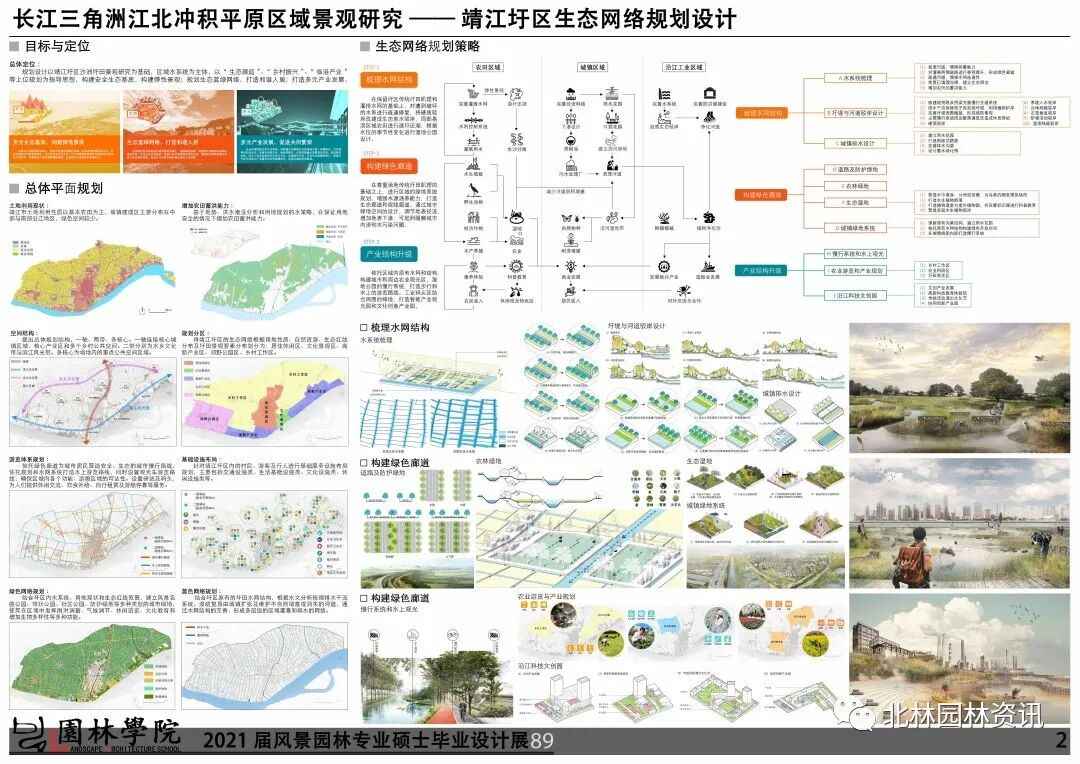
Task: Click the 科普教育 sun icon
Action: [517, 267]
